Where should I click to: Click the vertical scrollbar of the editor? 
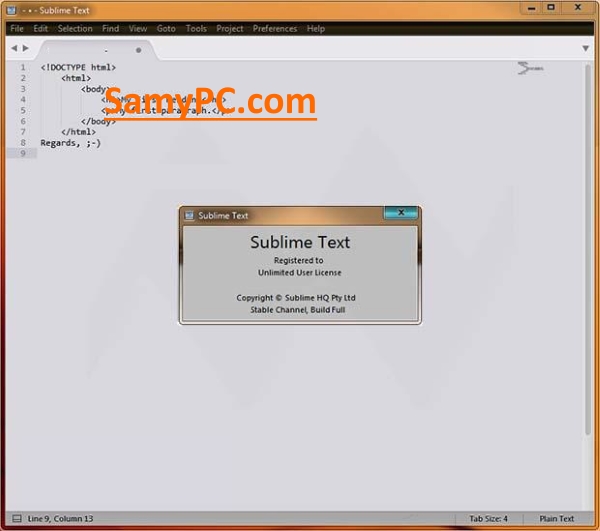(x=588, y=249)
